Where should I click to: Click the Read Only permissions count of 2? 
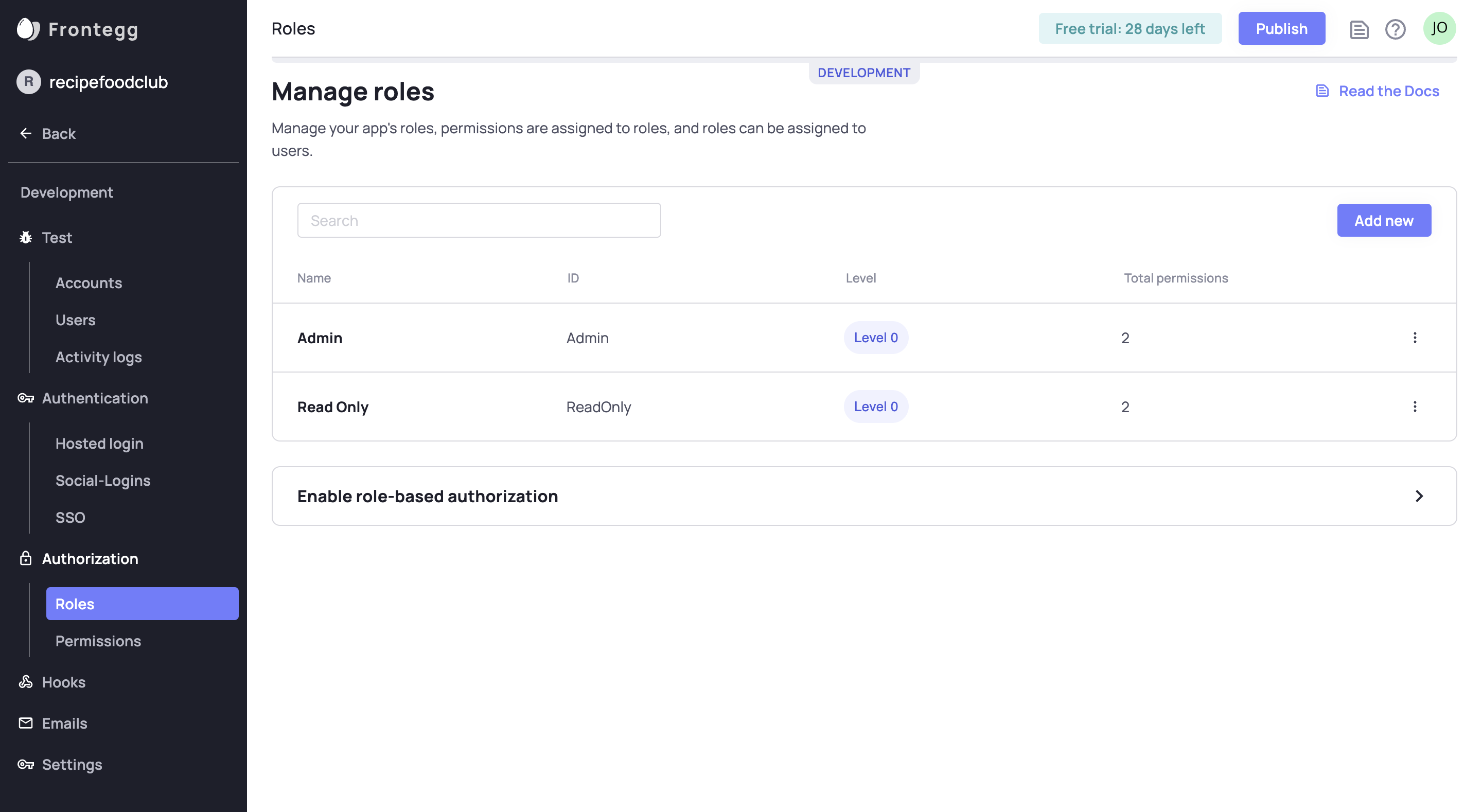click(x=1125, y=407)
